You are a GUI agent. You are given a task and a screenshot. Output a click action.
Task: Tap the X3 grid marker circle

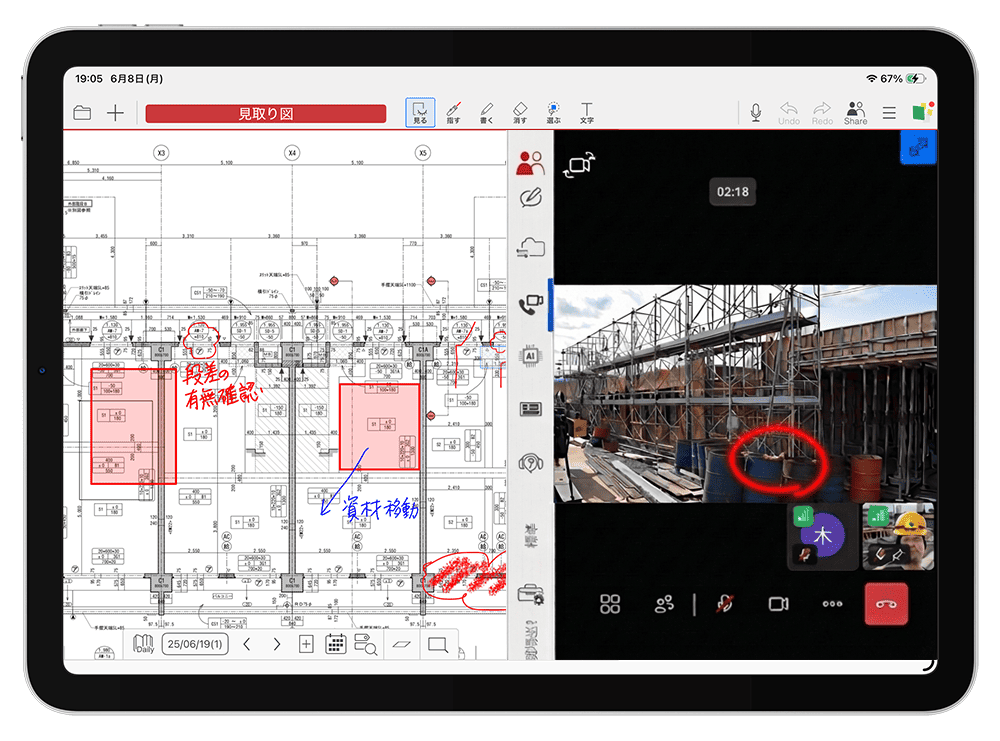pyautogui.click(x=161, y=153)
